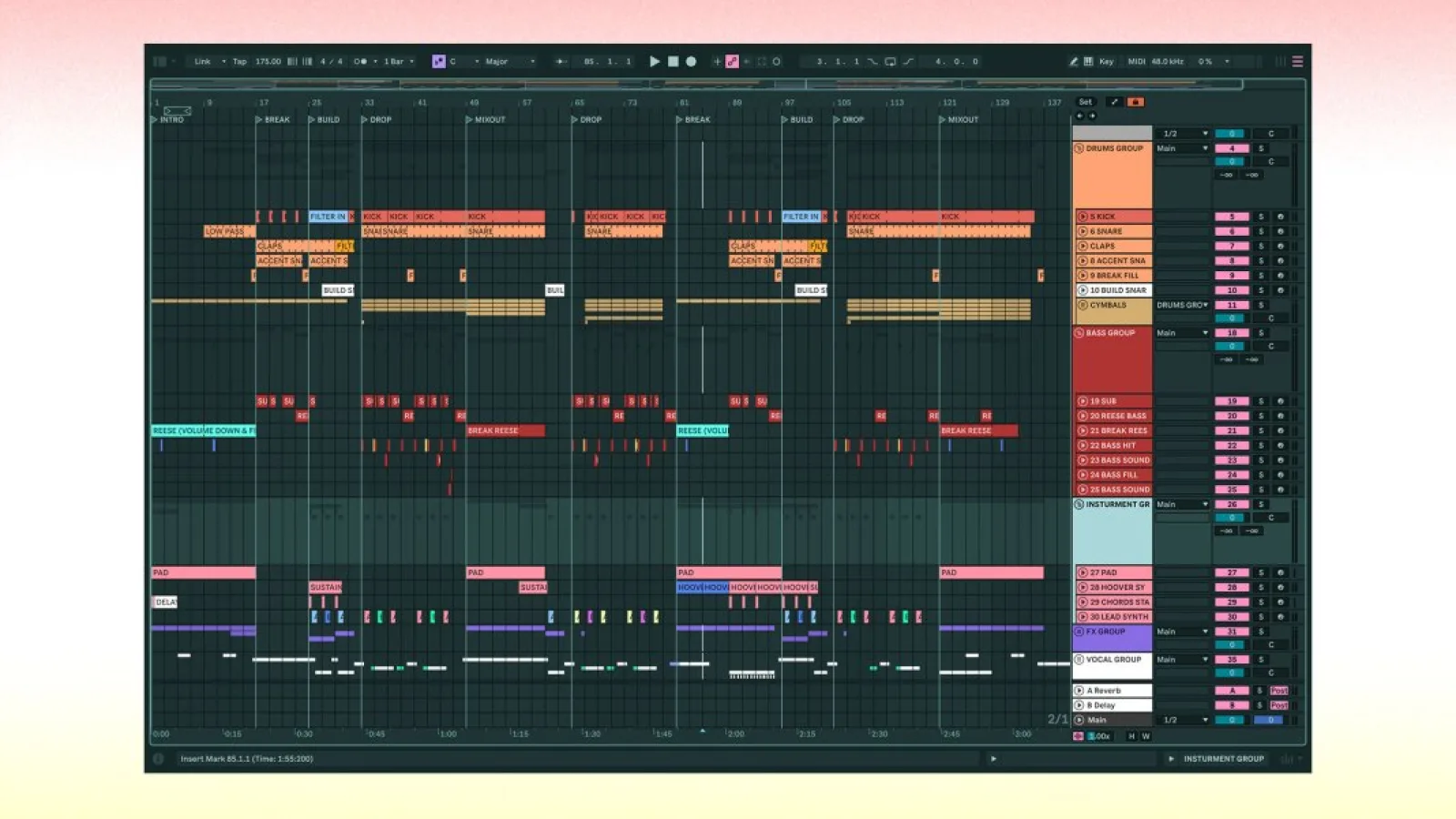Open the Major scale name dropdown
Screen dimensions: 1456x819
[x=510, y=61]
